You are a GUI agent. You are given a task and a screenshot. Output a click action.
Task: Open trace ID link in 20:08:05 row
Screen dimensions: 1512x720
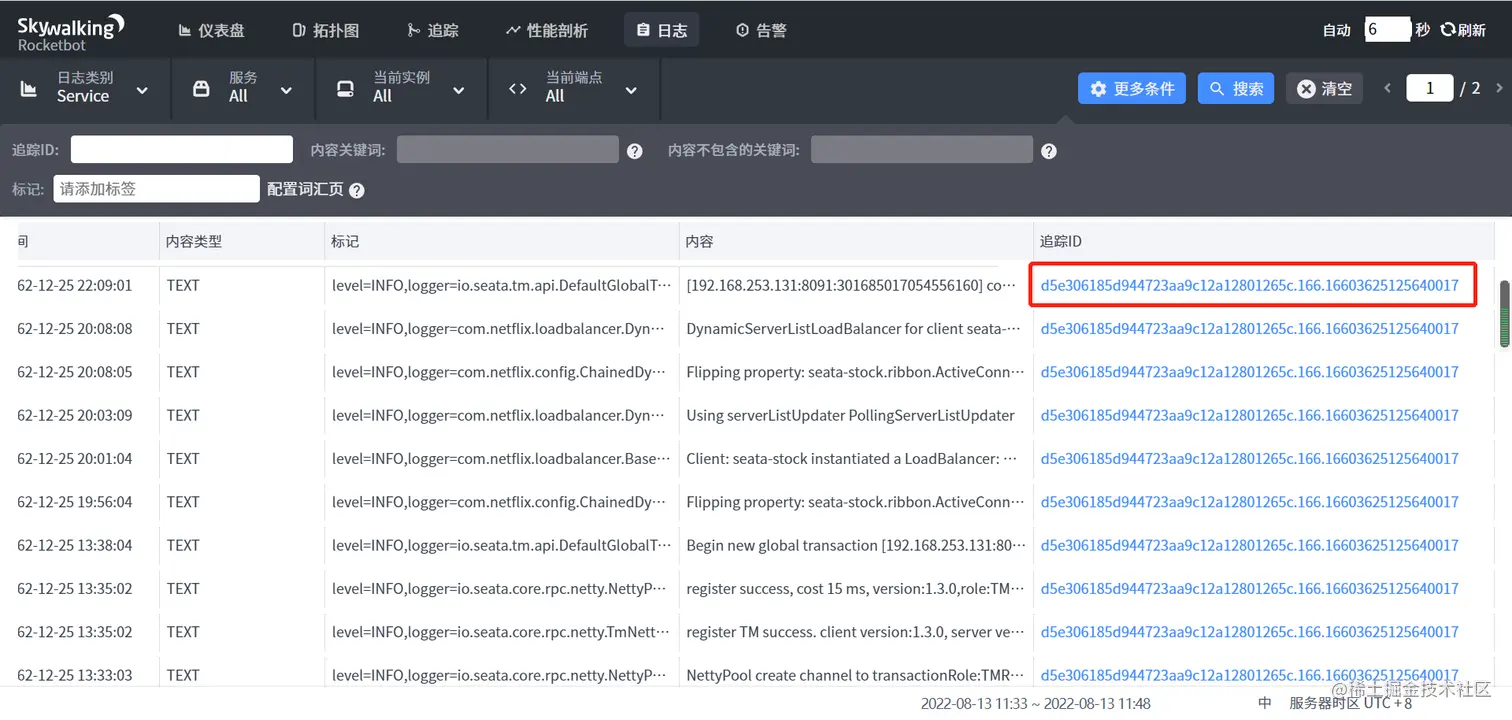[1249, 371]
